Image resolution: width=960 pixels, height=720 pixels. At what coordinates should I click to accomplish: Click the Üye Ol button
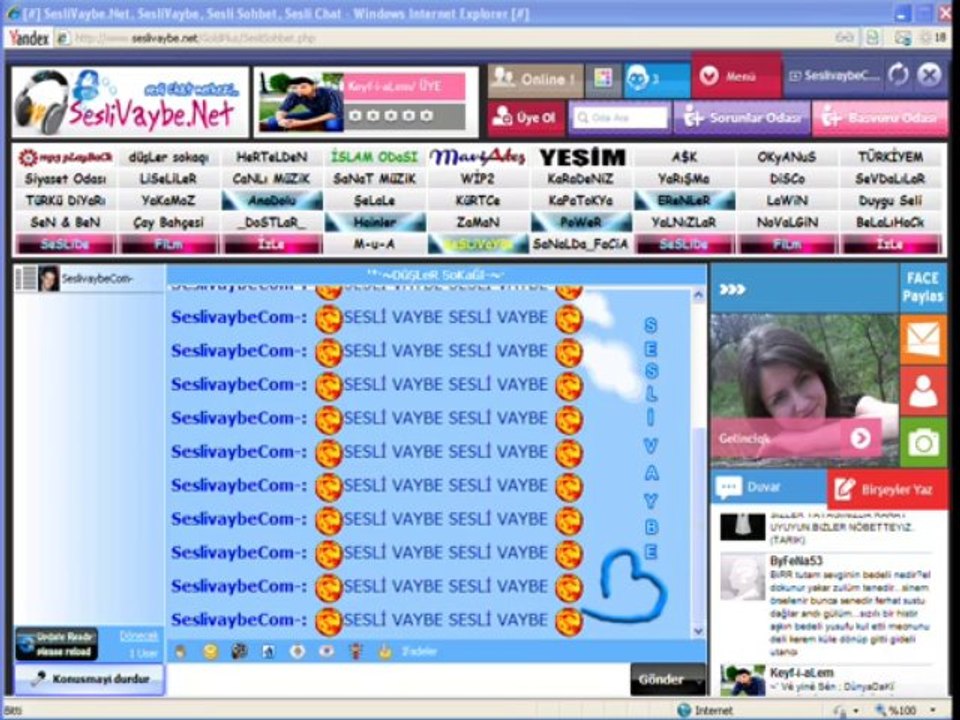pos(526,118)
